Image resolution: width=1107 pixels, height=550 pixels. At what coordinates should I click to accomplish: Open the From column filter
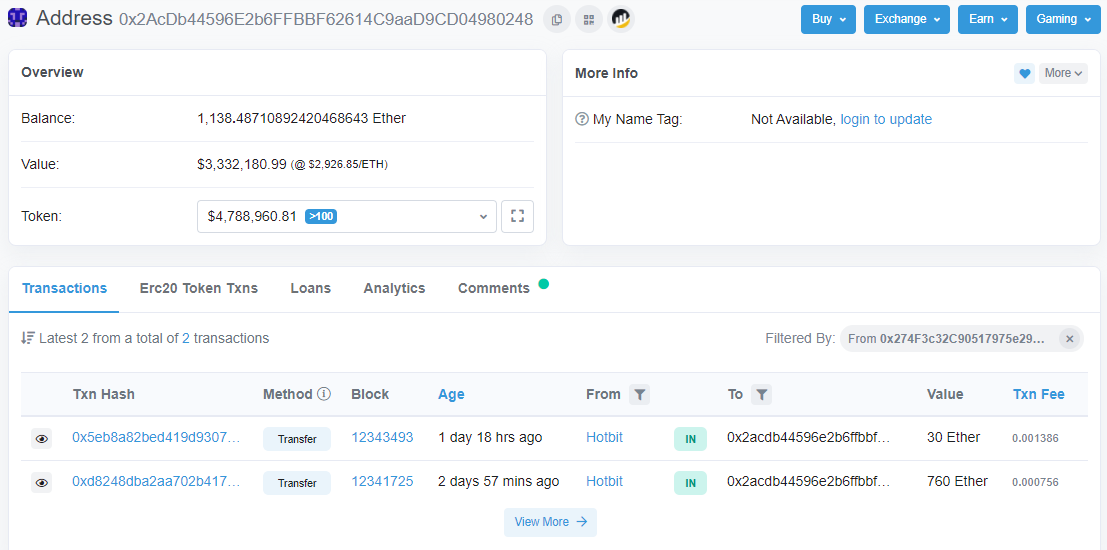click(x=640, y=395)
